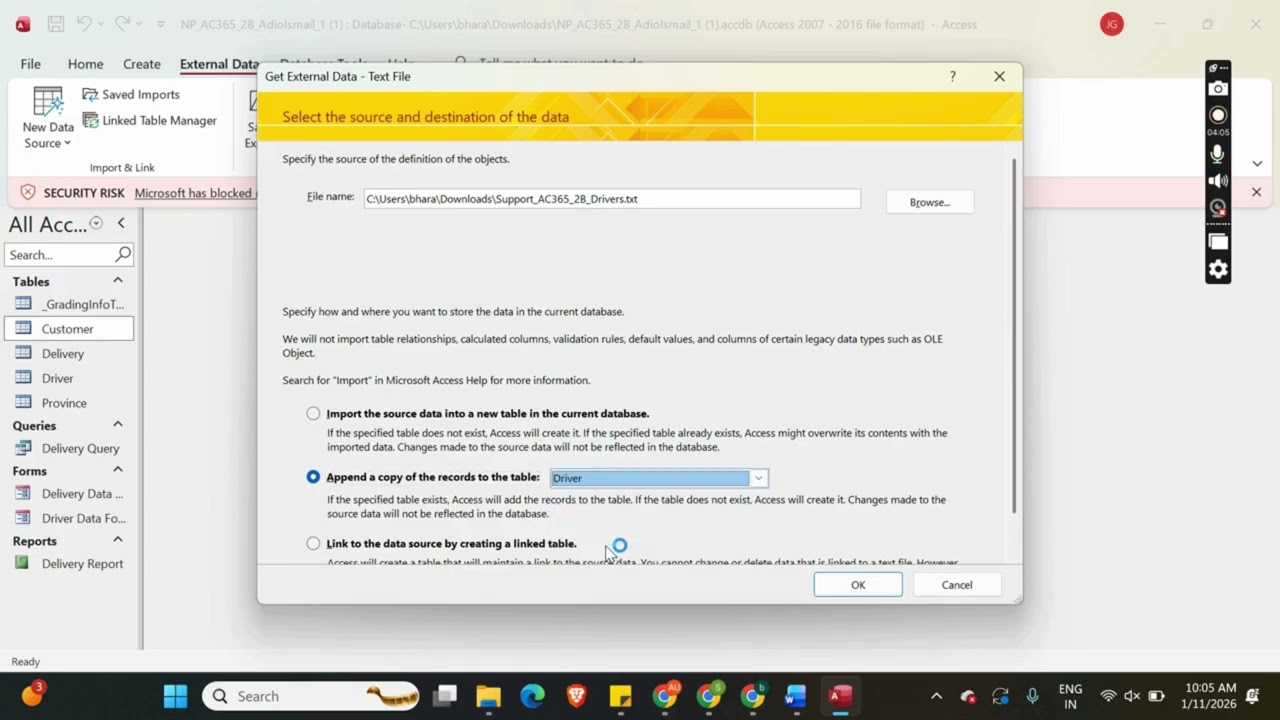Click the screenshot camera icon in recorder toolbar
This screenshot has height=720, width=1280.
[1217, 89]
